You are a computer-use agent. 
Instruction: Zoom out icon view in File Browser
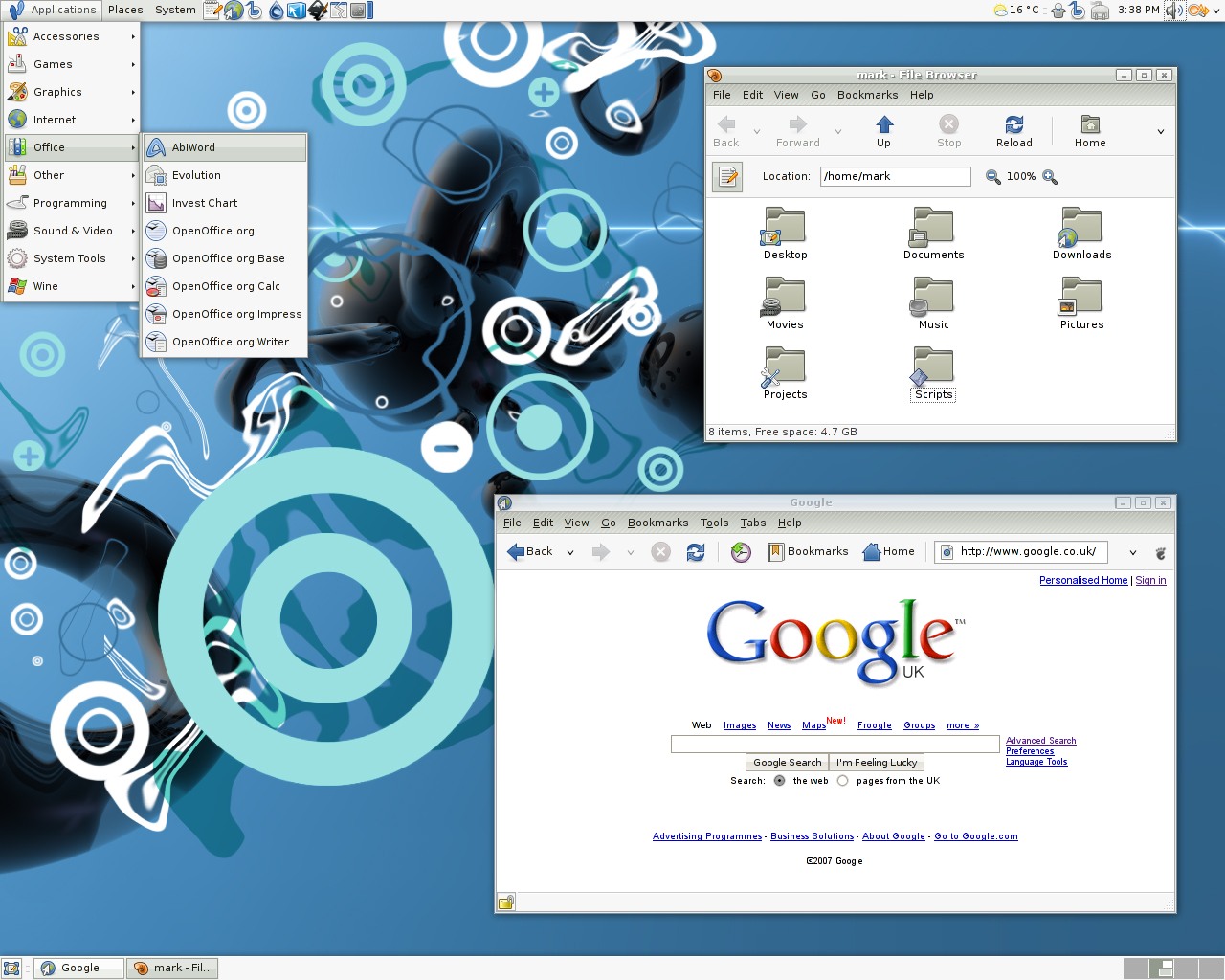click(x=993, y=177)
